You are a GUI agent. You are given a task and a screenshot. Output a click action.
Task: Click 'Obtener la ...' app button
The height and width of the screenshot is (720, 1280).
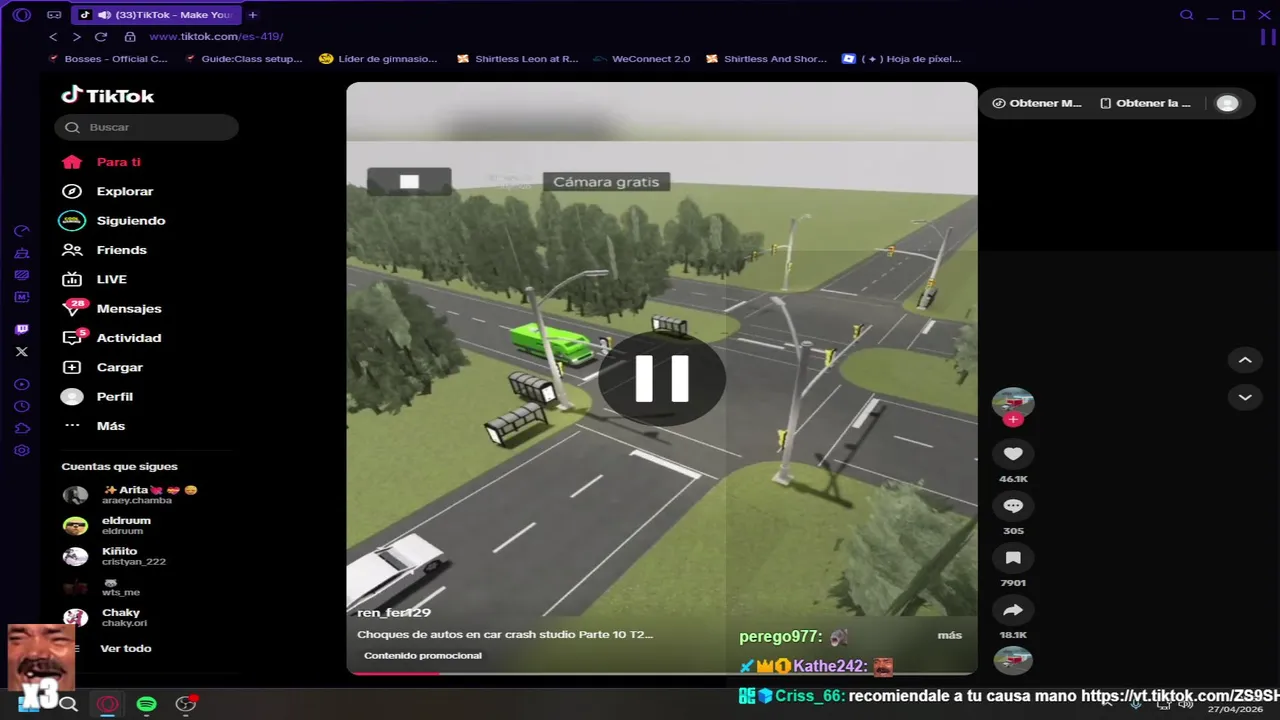(x=1146, y=103)
